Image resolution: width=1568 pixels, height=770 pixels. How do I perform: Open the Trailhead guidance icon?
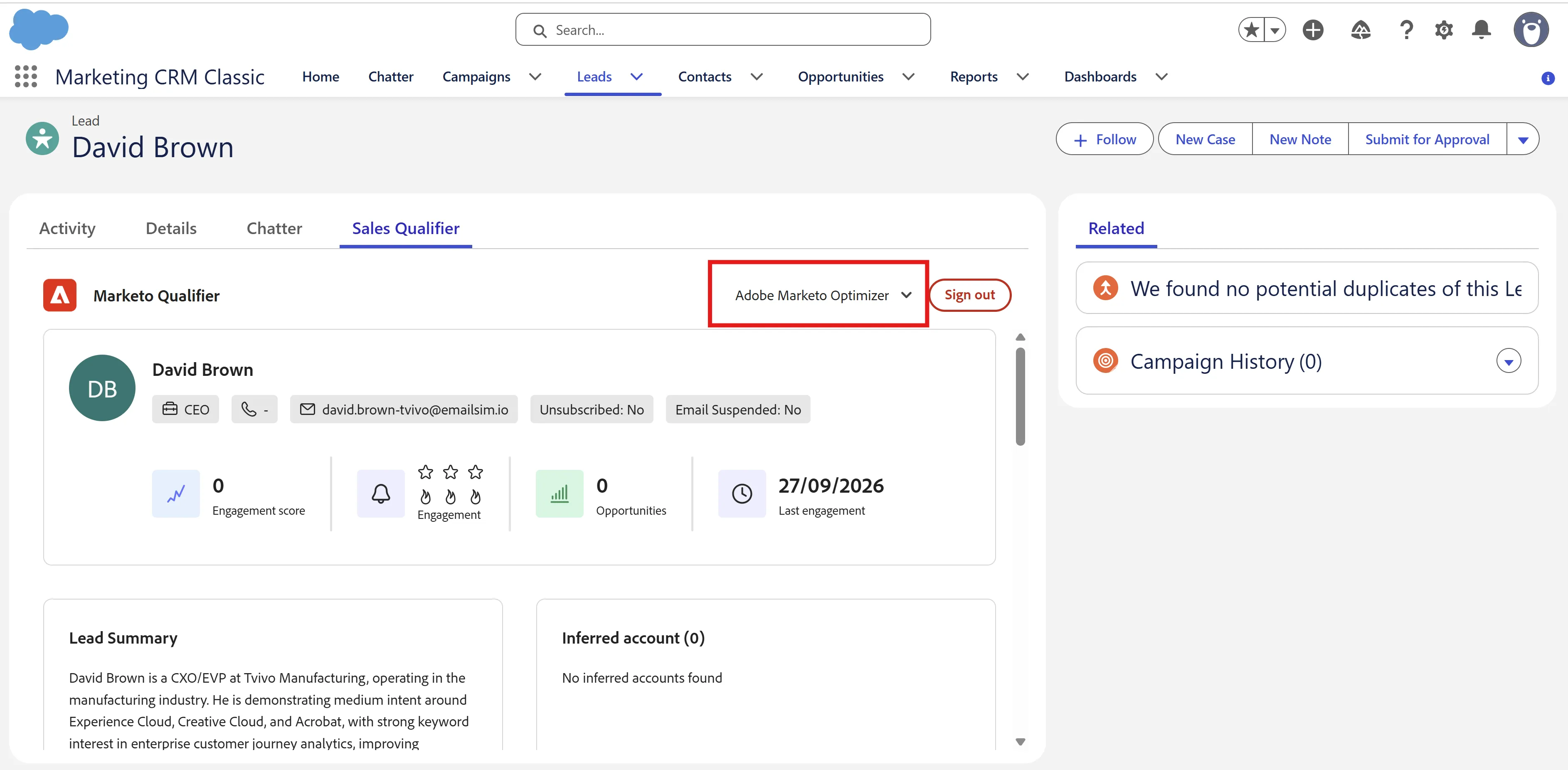pos(1361,30)
